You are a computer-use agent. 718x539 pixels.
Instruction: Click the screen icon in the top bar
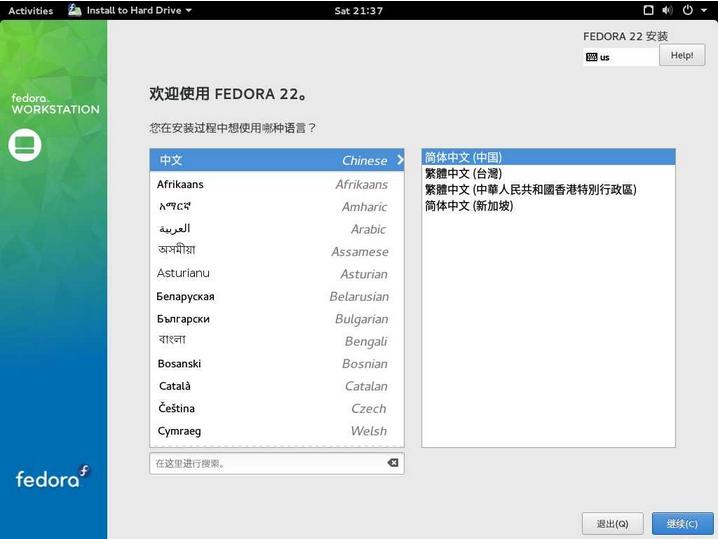point(648,10)
